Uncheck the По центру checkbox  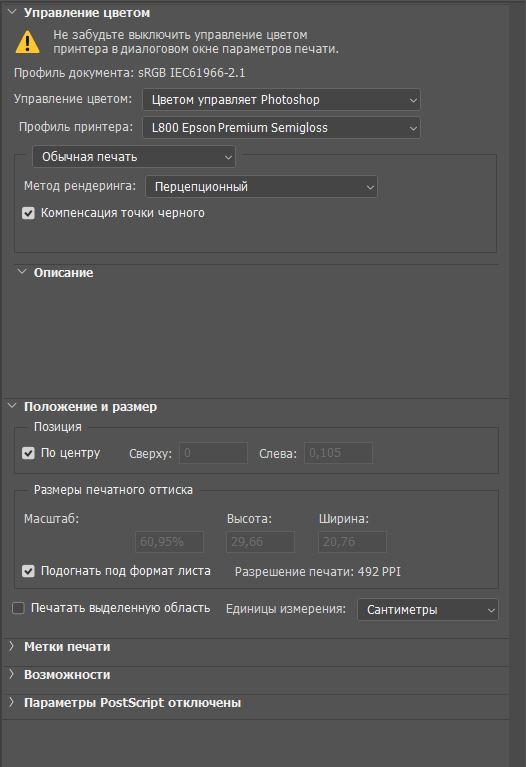[x=28, y=453]
